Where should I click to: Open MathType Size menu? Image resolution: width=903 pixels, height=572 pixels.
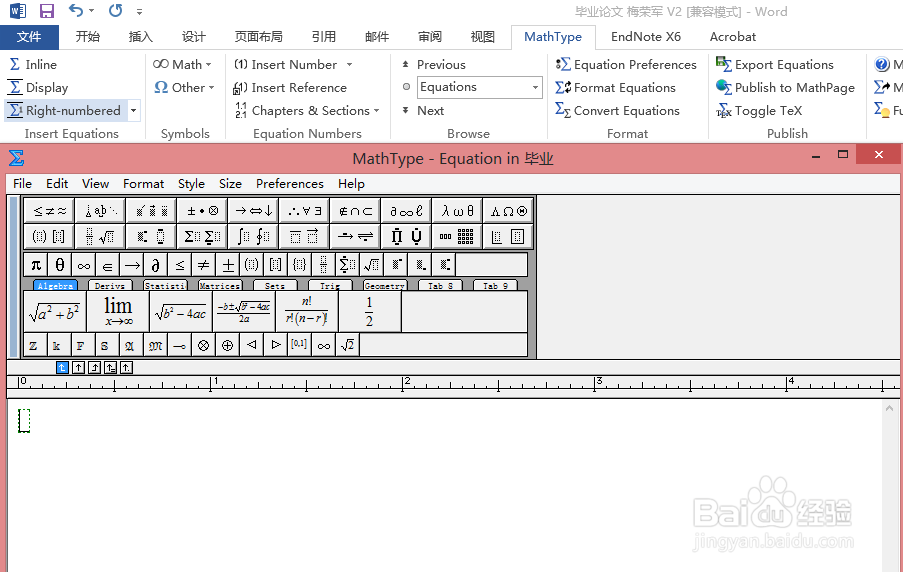[x=230, y=184]
